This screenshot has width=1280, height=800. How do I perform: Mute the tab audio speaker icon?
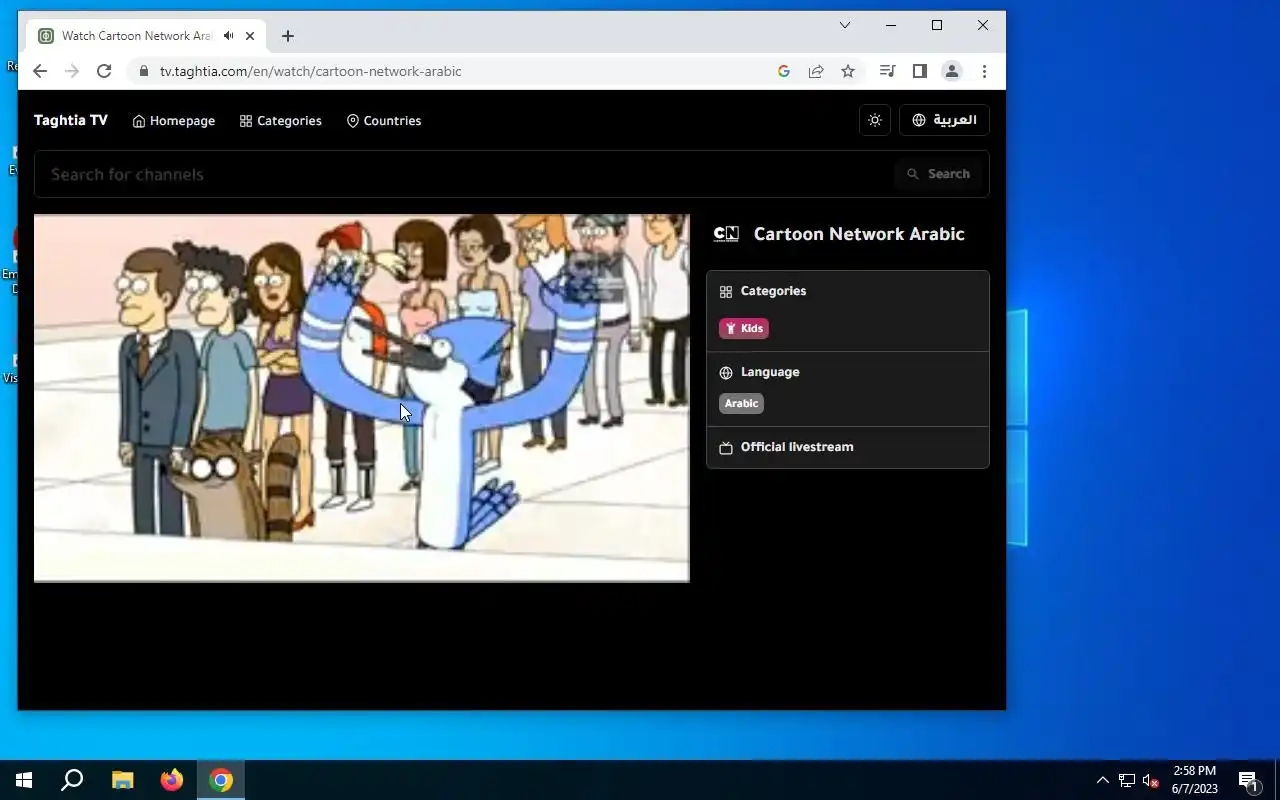pyautogui.click(x=229, y=36)
